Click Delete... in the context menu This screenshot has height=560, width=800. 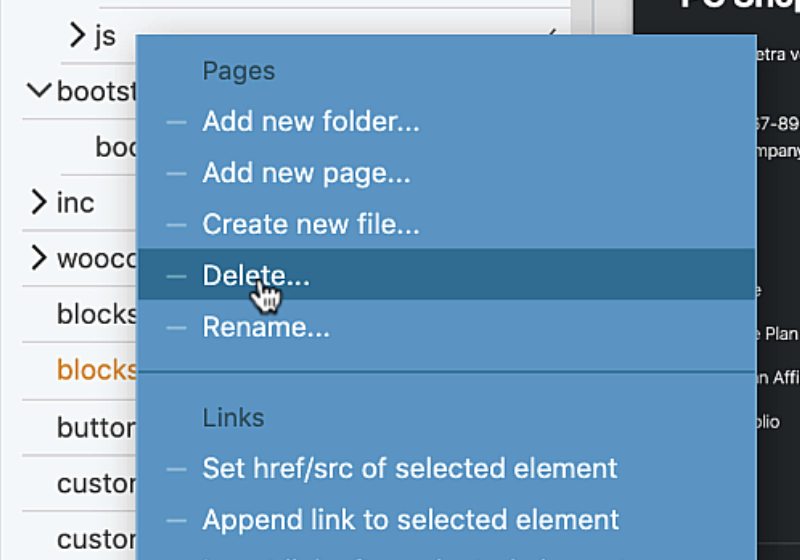point(446,274)
